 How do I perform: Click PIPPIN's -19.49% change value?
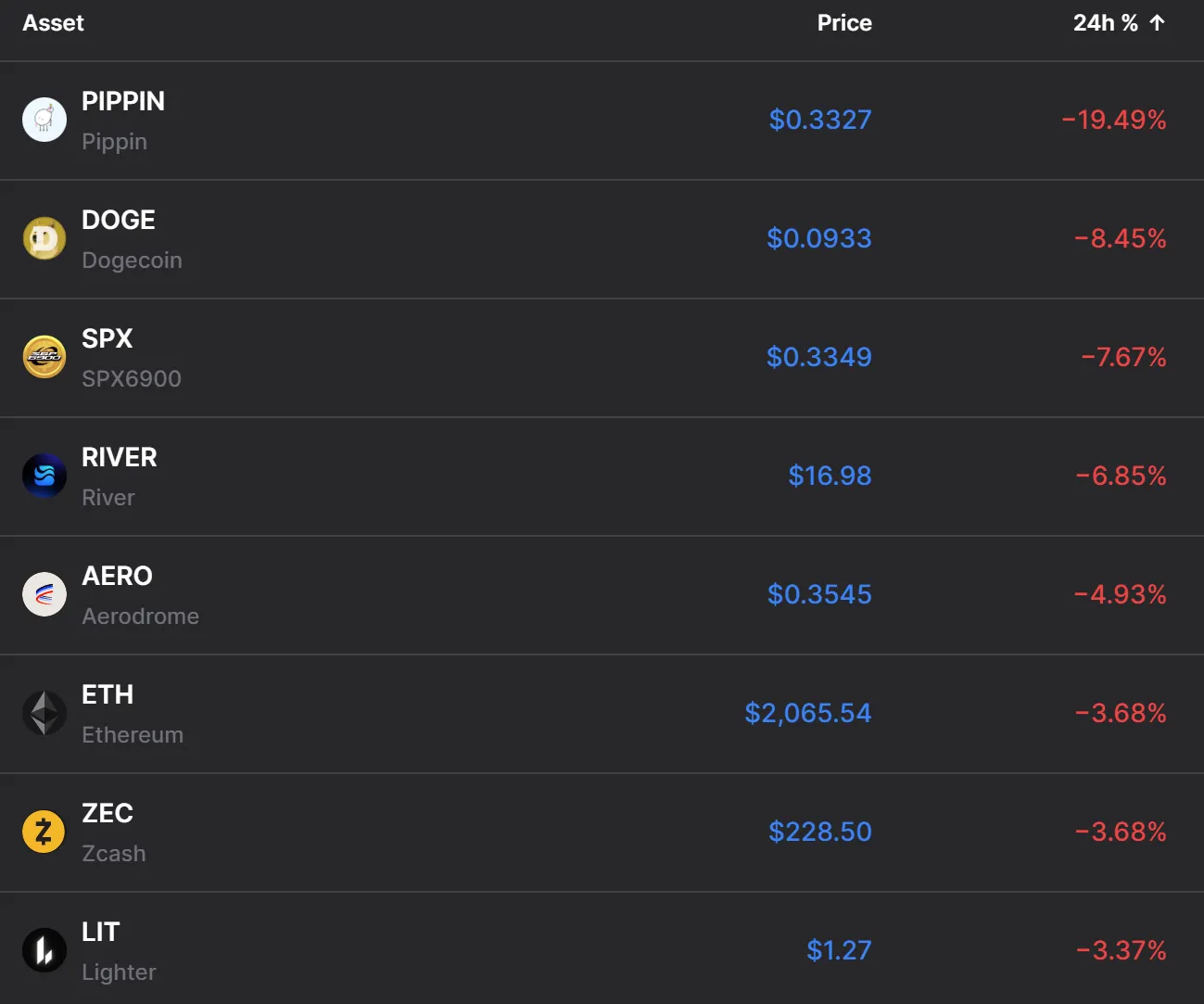1113,120
